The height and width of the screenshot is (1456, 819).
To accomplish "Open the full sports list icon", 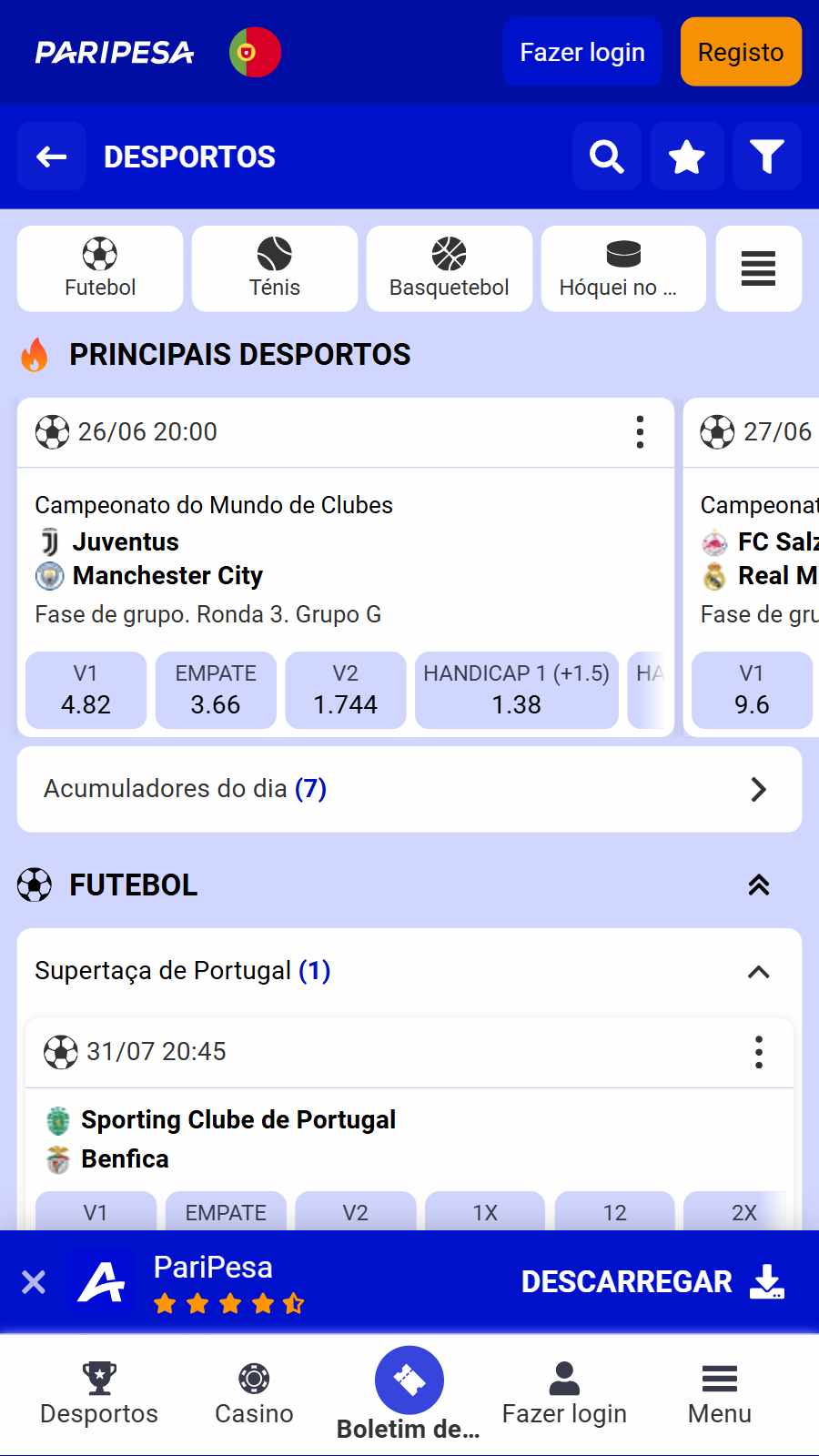I will 758,268.
